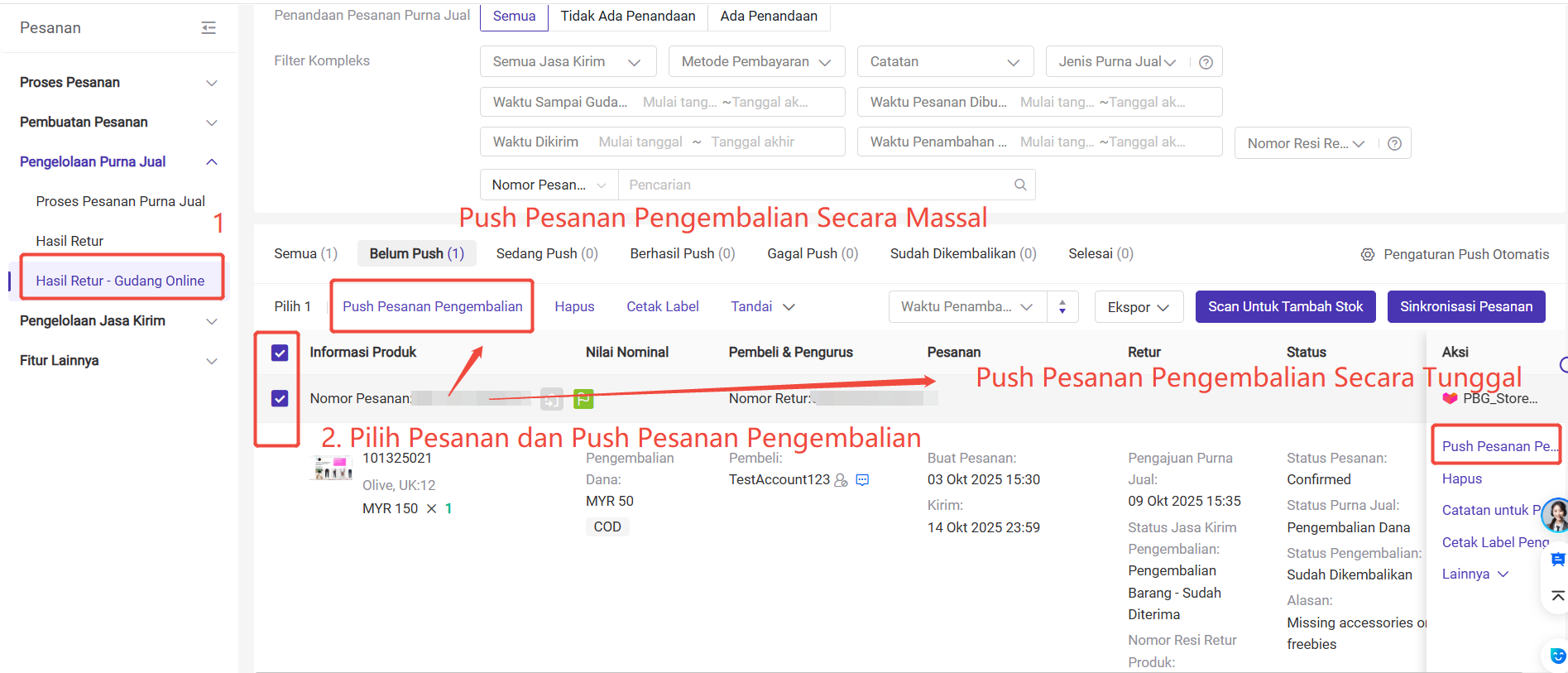Open the Ekspor dropdown
1568x673 pixels.
click(1139, 307)
